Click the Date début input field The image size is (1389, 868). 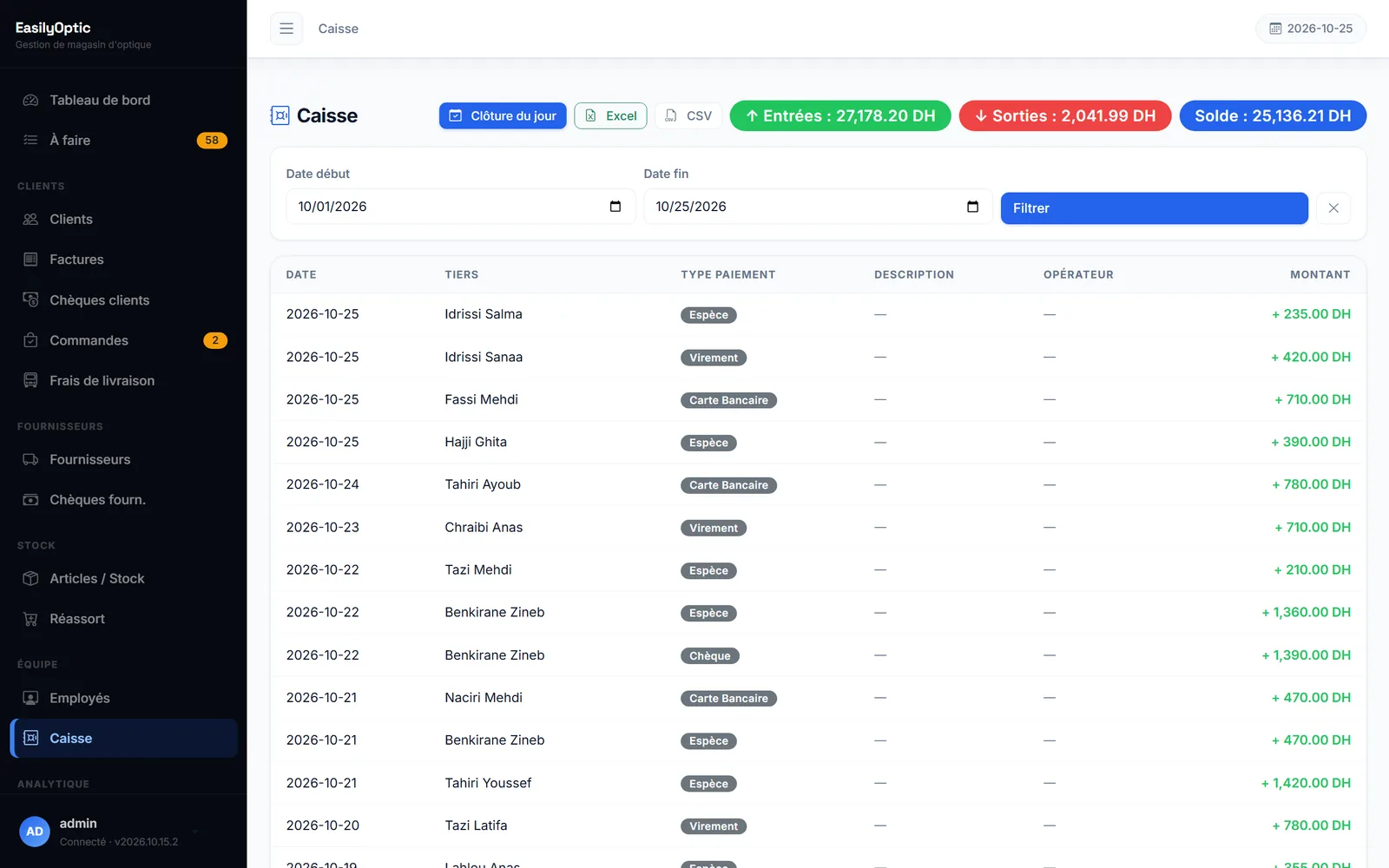tap(460, 207)
